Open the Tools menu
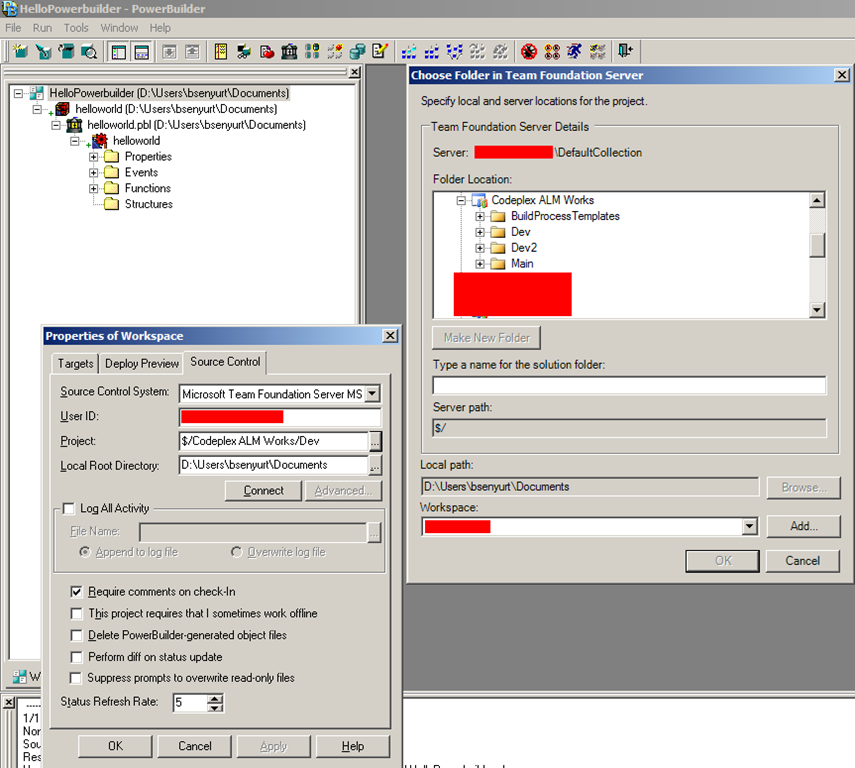 click(x=76, y=28)
